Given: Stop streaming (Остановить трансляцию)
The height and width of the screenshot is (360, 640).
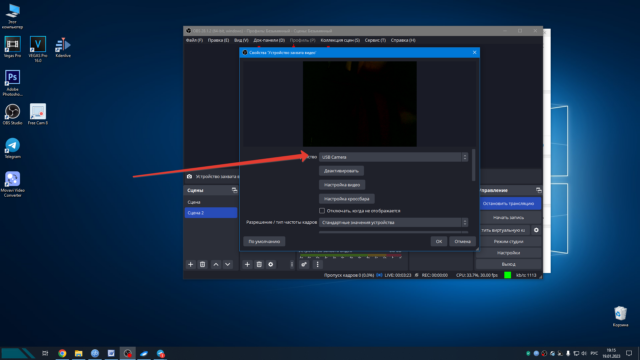Looking at the screenshot, I should 509,203.
